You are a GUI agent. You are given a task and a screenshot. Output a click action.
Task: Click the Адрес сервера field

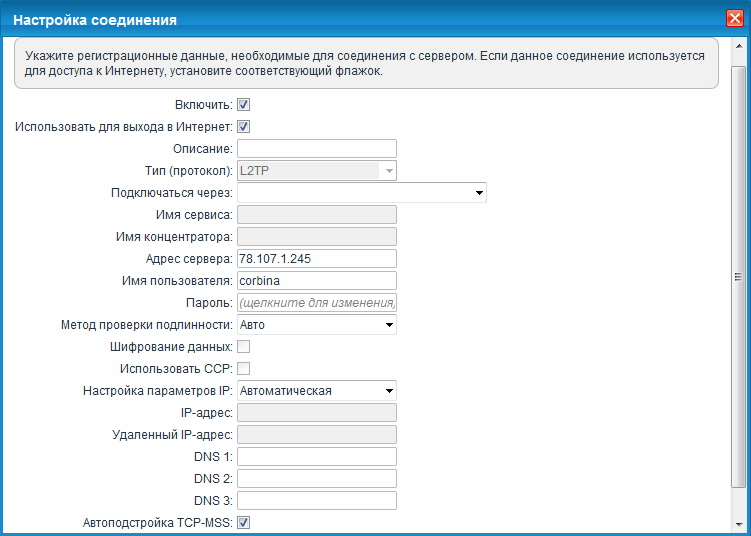tap(316, 259)
